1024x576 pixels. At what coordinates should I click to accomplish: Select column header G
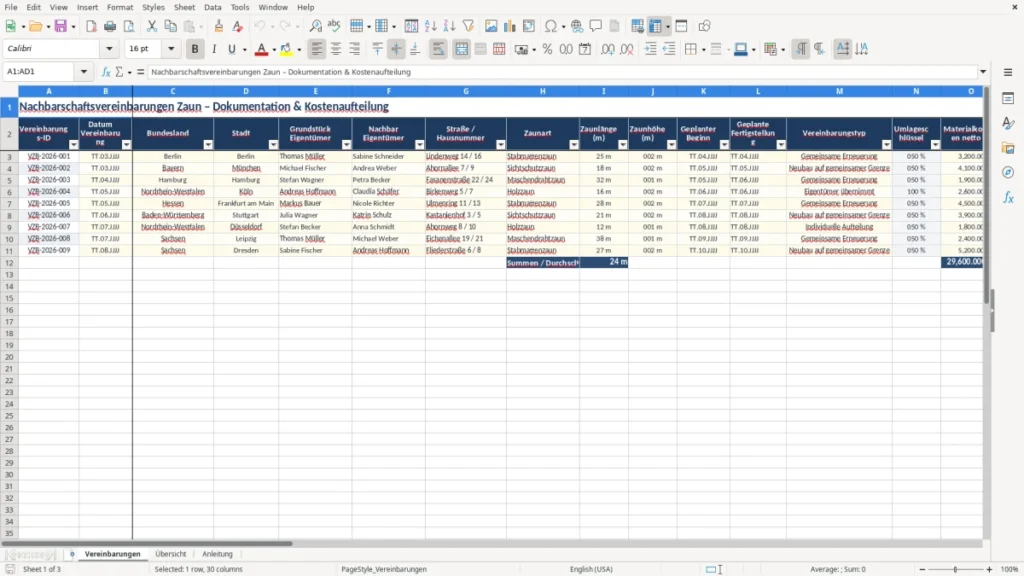point(466,91)
